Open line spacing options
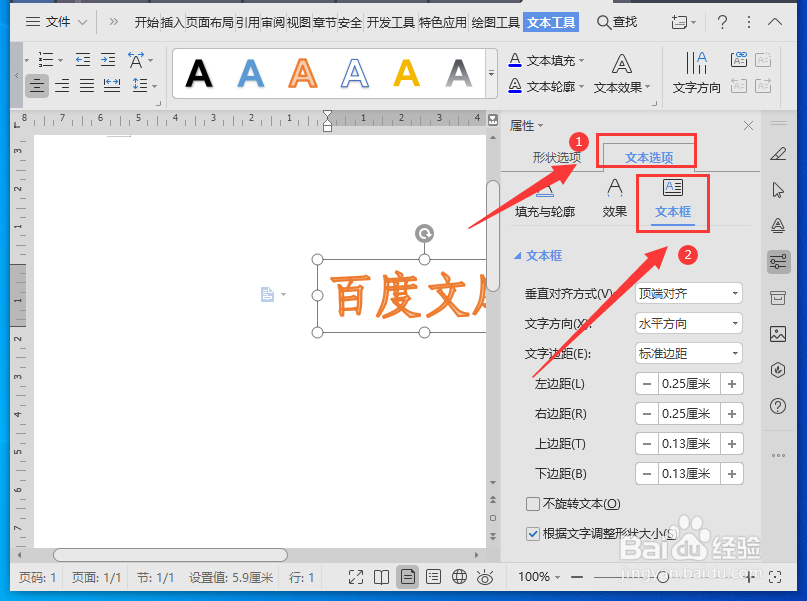This screenshot has height=601, width=807. (x=144, y=85)
